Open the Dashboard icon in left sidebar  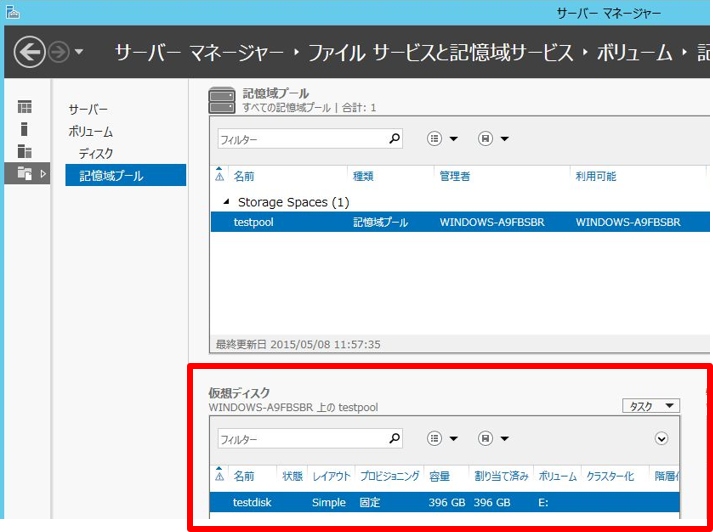(x=25, y=107)
